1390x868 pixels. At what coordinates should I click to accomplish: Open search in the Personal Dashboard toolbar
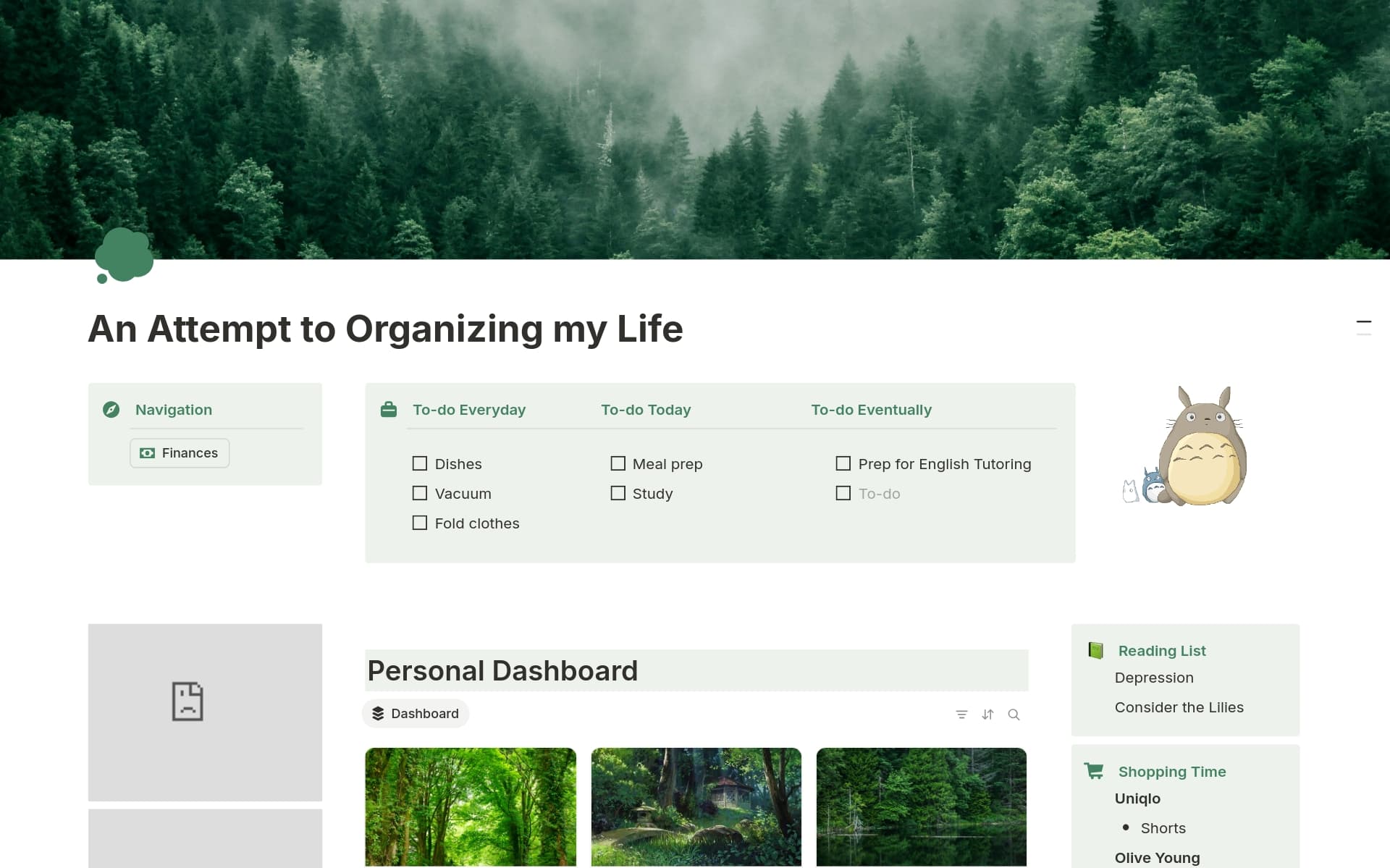[x=1014, y=714]
